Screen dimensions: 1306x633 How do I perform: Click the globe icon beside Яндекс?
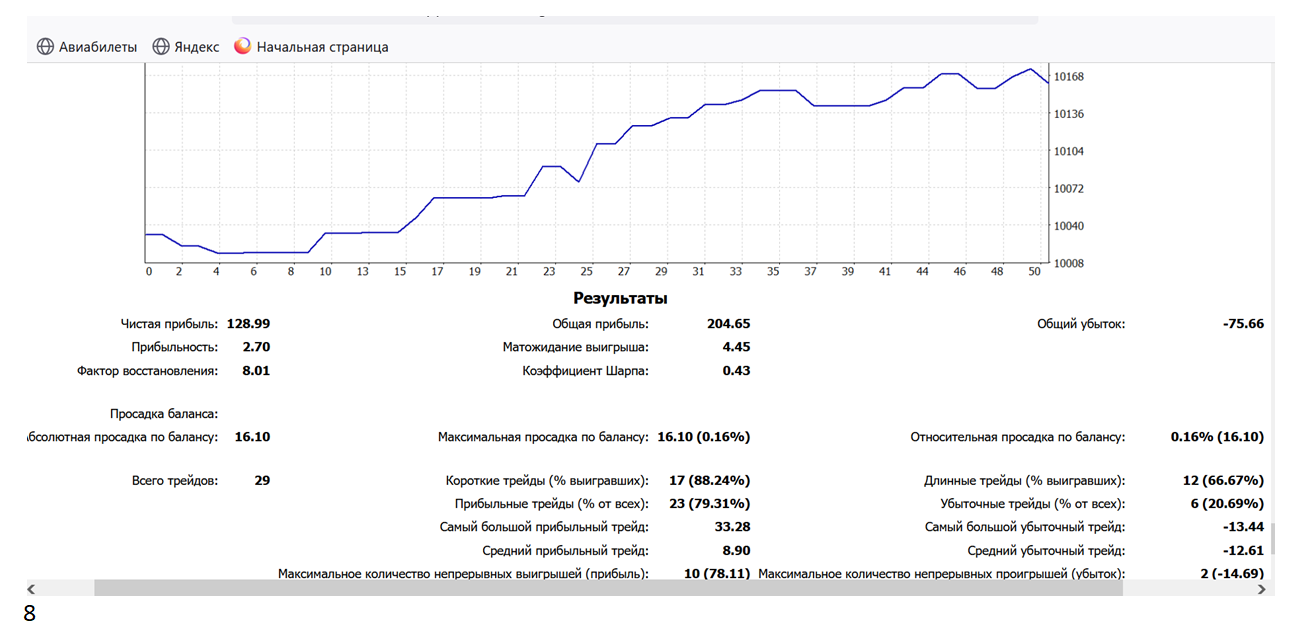(161, 47)
